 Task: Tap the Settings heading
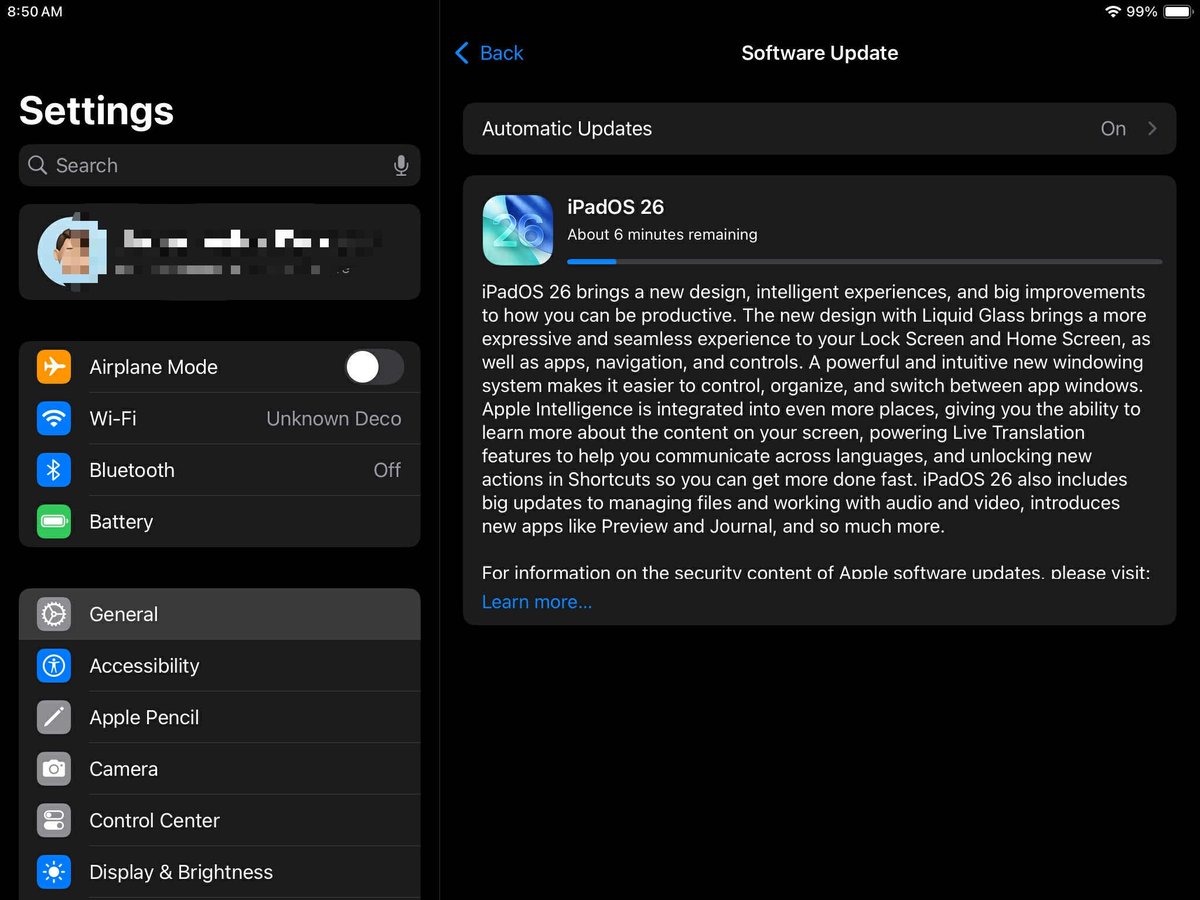click(96, 111)
